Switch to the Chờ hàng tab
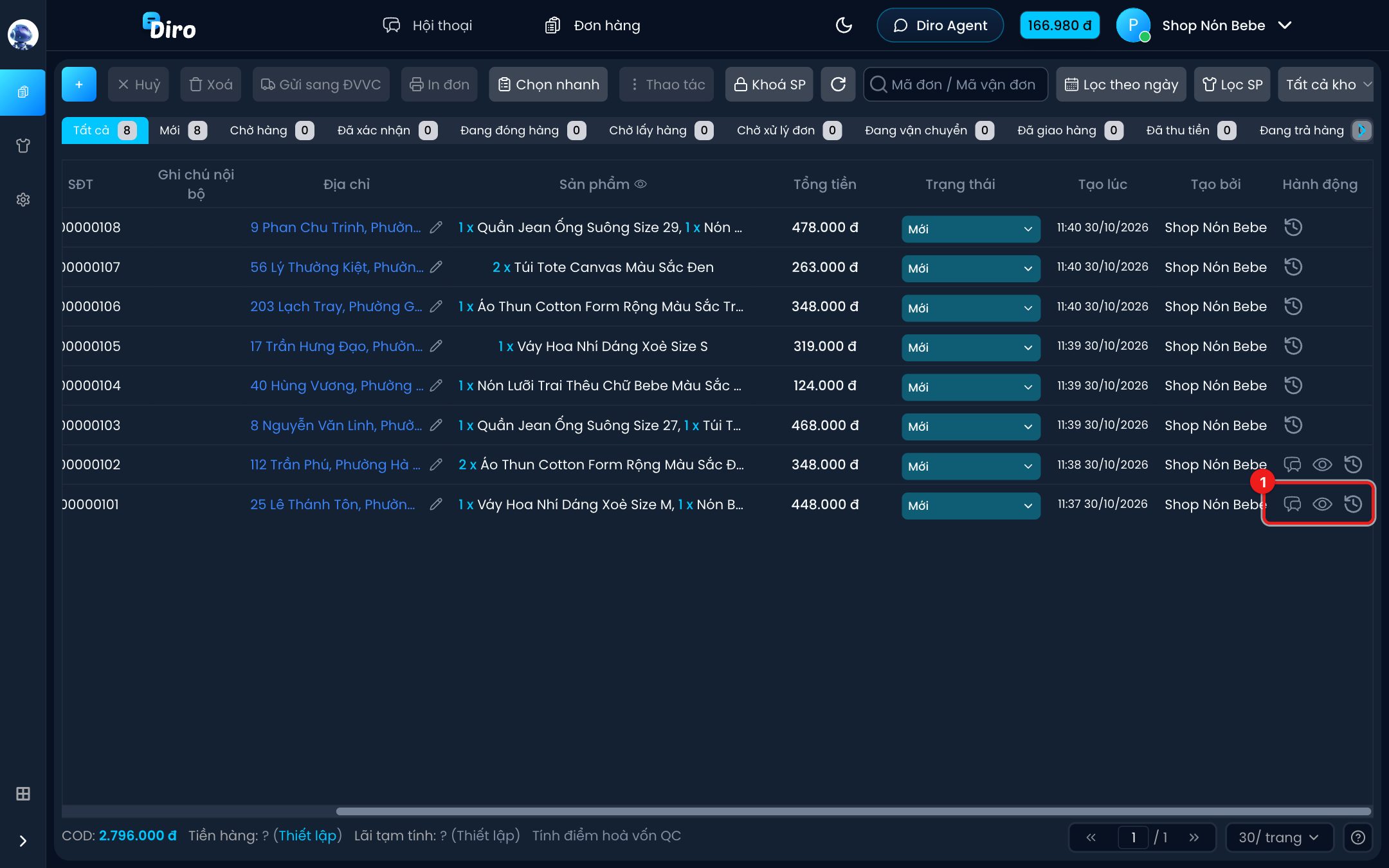Screen dimensions: 1389x868 click(271, 131)
